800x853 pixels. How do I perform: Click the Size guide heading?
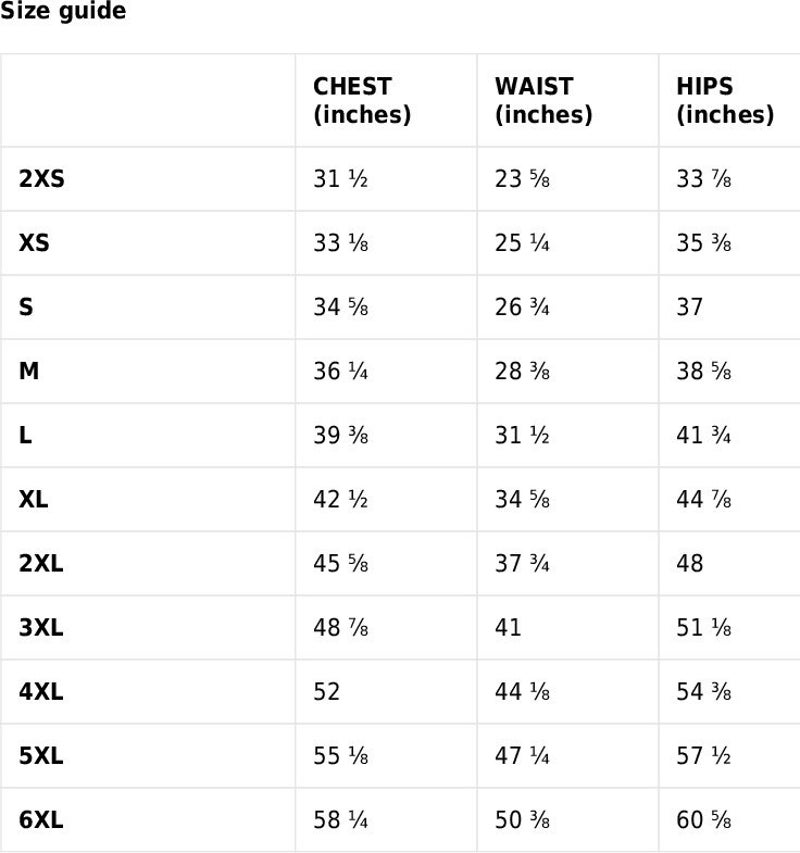coord(63,11)
